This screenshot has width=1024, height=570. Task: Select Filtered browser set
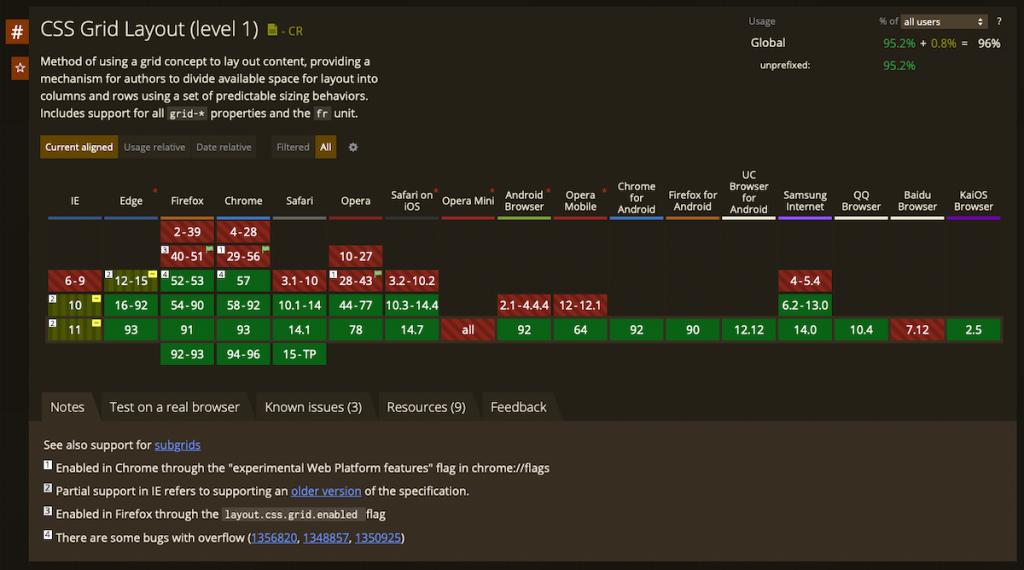(293, 148)
